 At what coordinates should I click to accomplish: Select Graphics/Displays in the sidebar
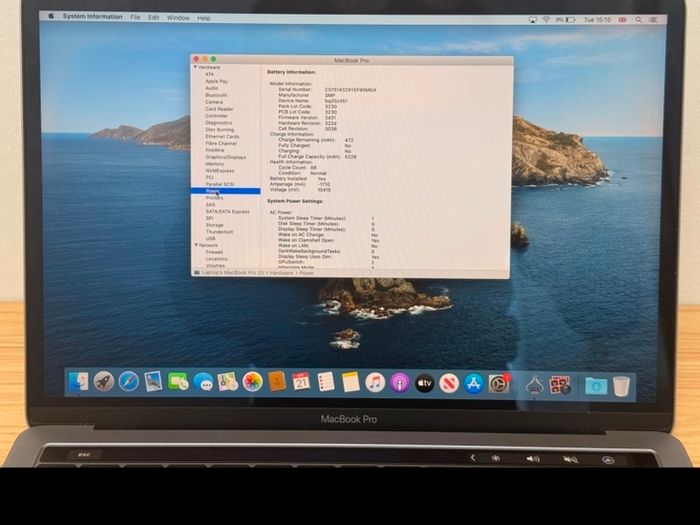(x=225, y=157)
